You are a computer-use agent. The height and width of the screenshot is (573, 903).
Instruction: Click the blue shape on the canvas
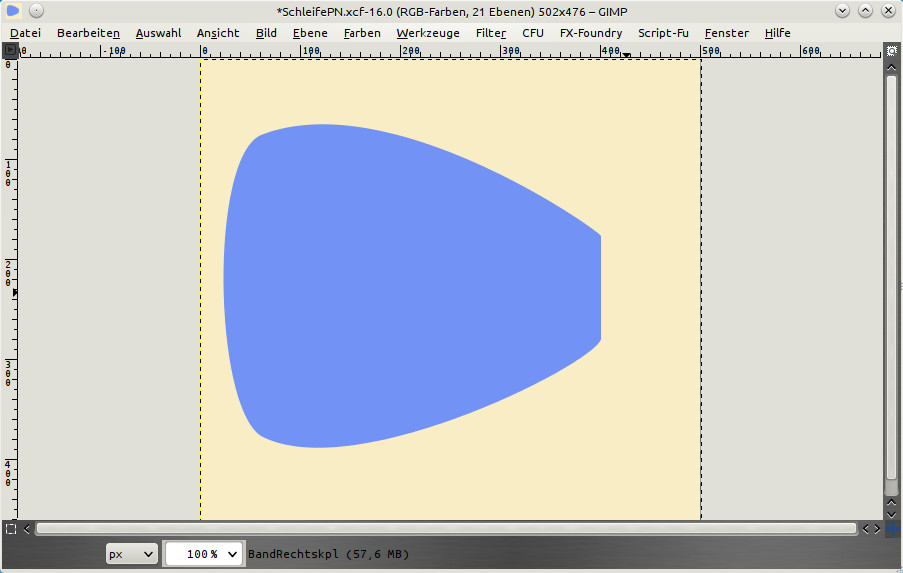point(400,285)
